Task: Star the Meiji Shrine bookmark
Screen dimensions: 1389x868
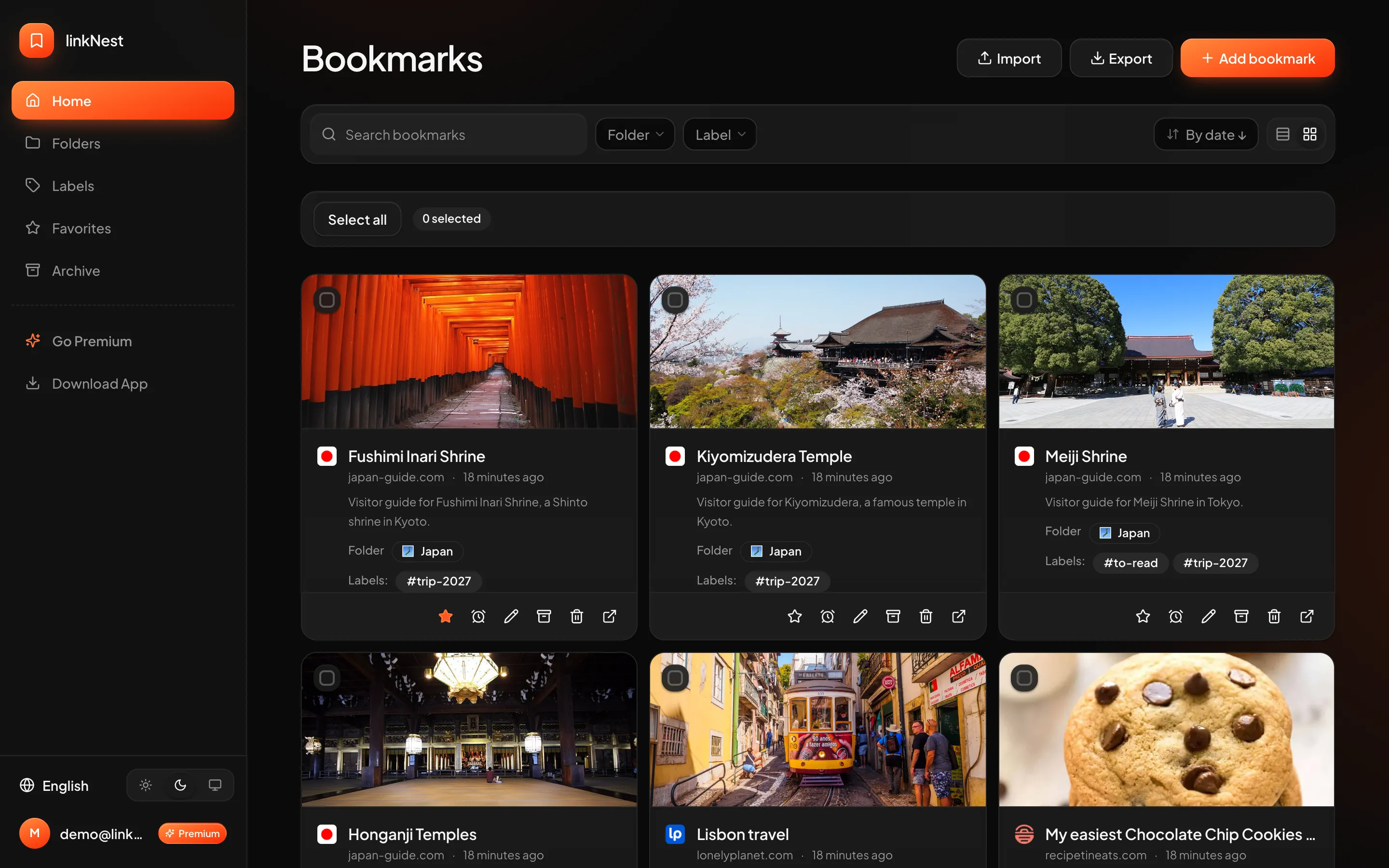Action: point(1143,616)
